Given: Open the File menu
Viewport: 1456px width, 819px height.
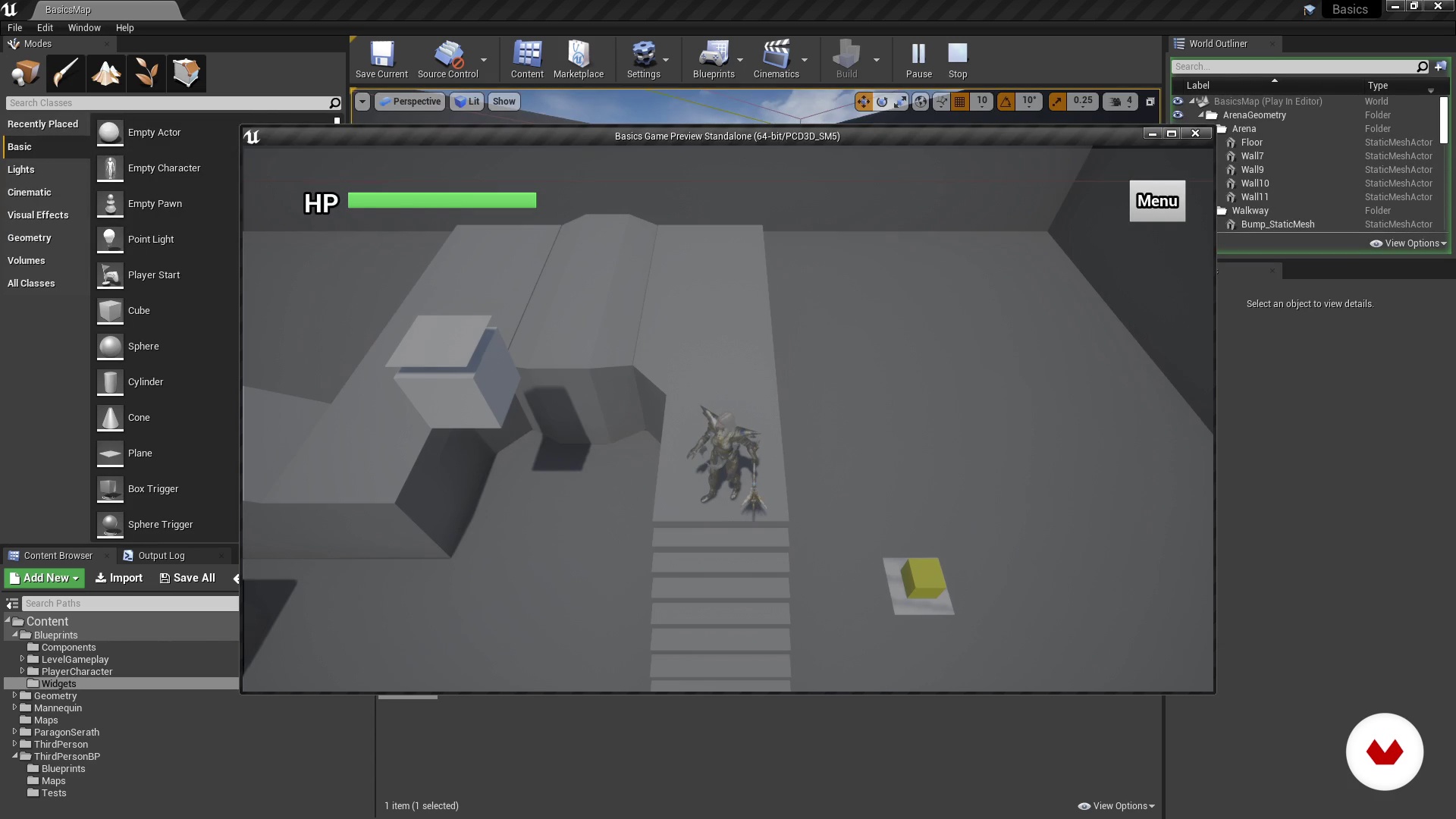Looking at the screenshot, I should (x=14, y=28).
